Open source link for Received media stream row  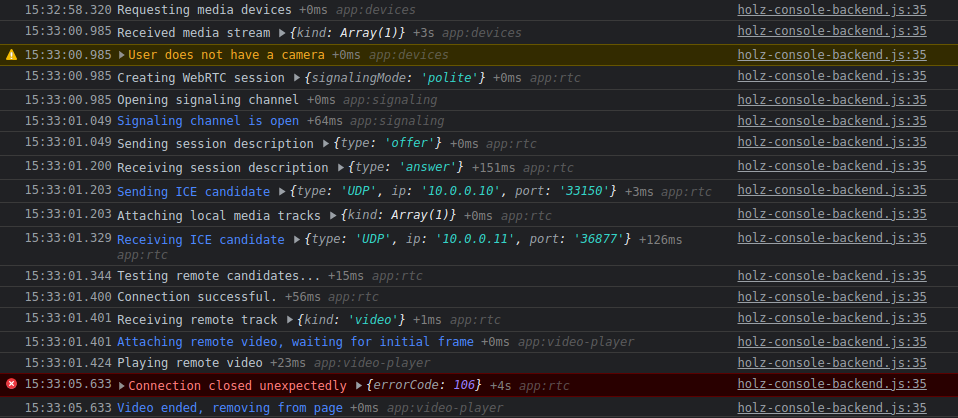point(832,31)
